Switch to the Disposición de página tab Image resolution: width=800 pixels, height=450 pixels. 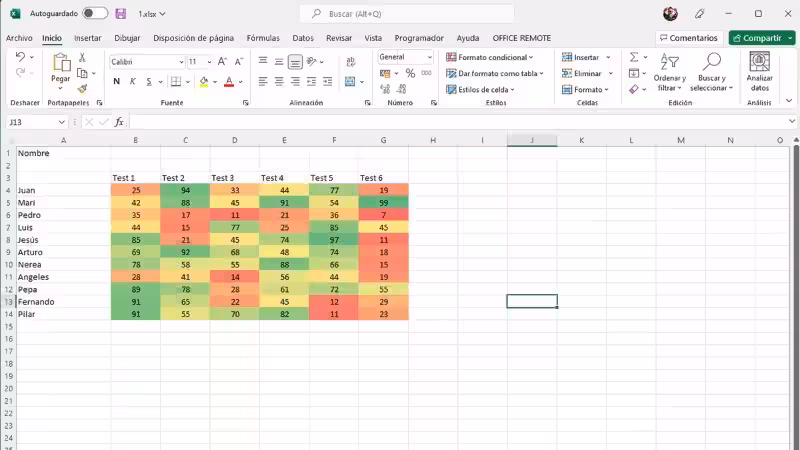pos(193,38)
